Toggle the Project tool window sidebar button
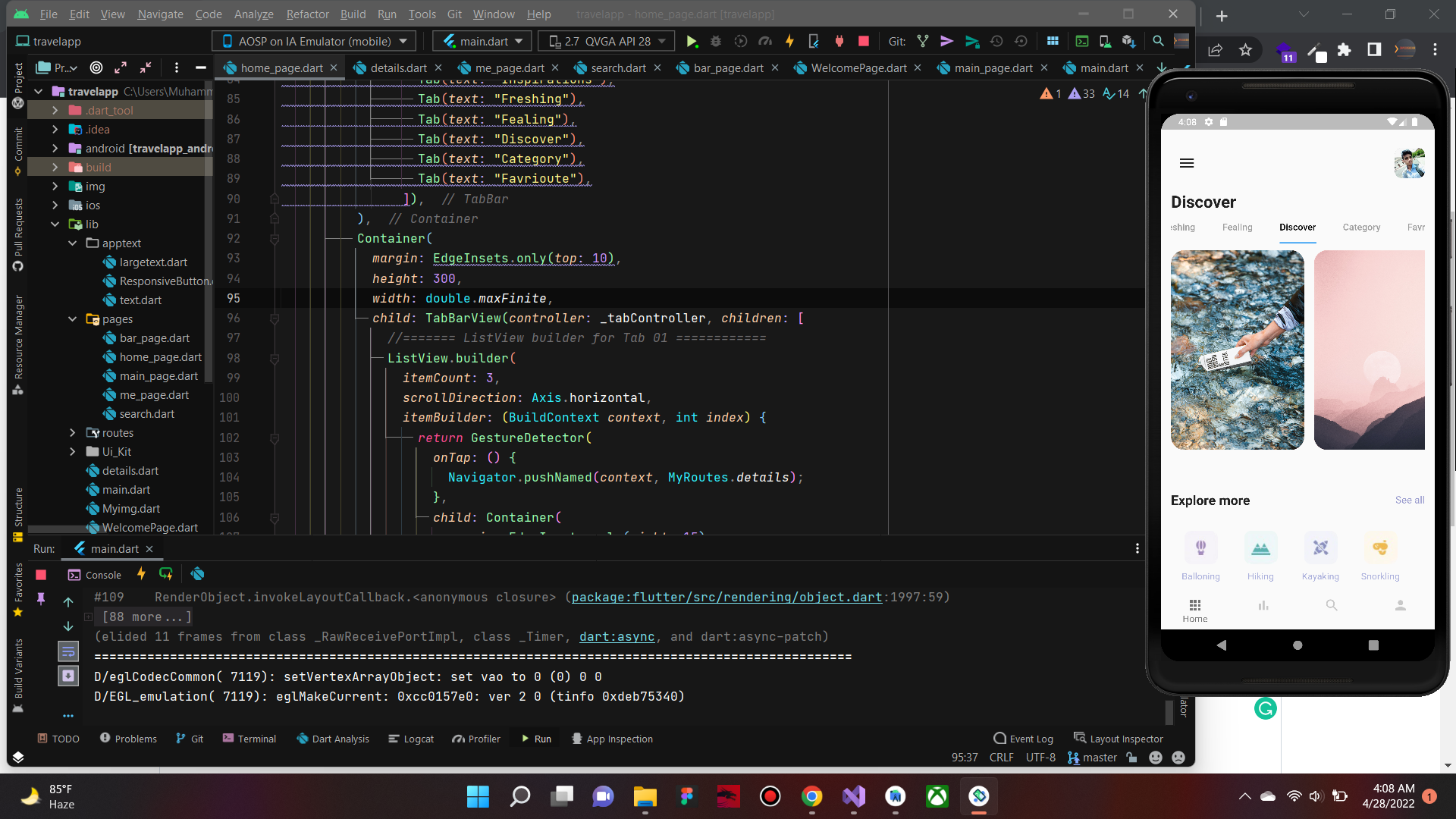 click(18, 86)
